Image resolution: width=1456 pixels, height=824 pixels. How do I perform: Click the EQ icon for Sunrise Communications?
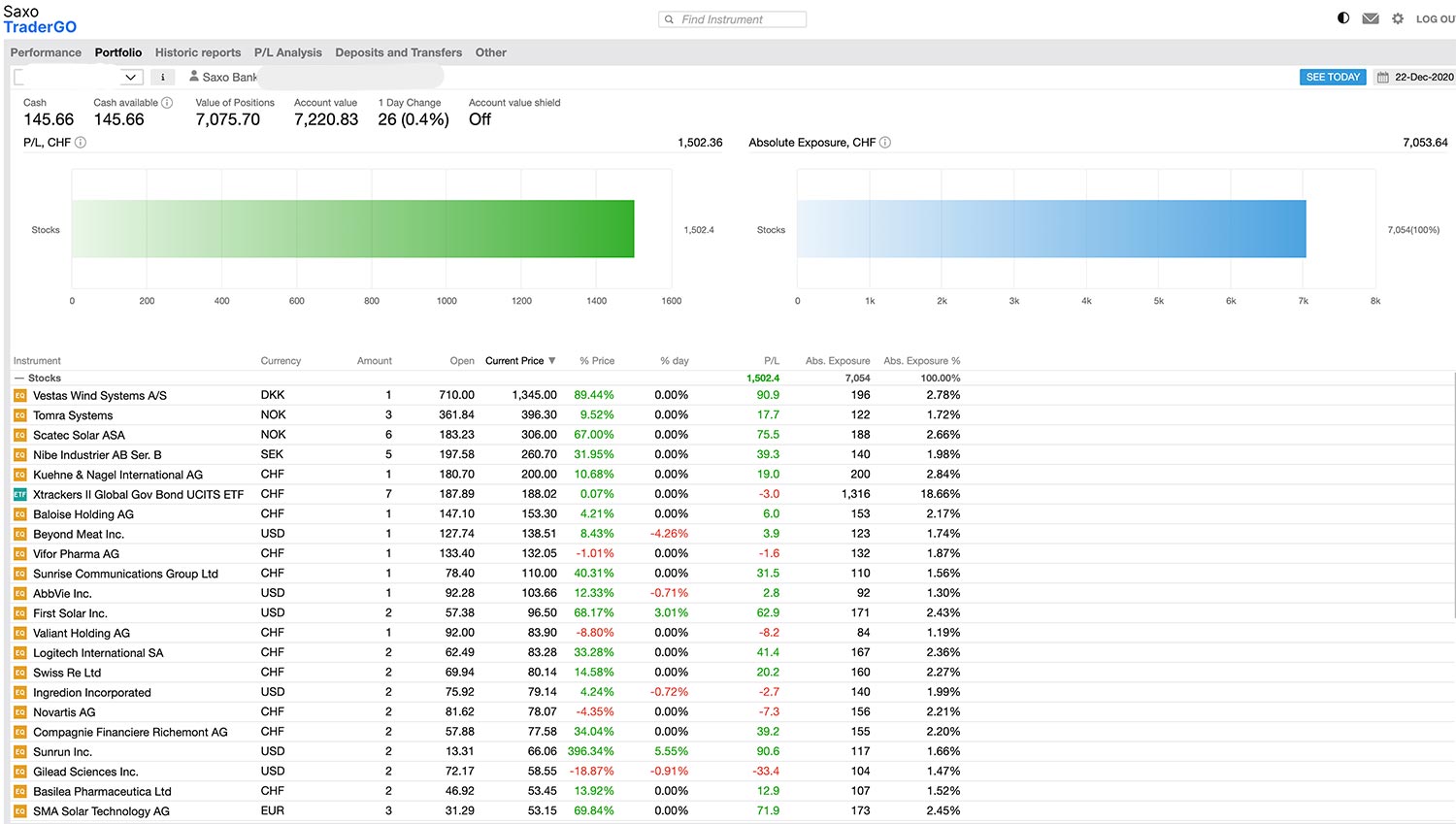pos(19,574)
